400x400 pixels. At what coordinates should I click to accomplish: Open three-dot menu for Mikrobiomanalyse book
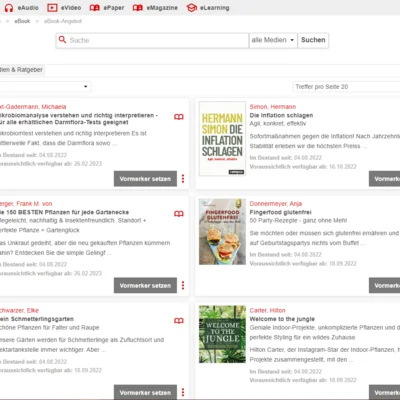click(x=183, y=179)
